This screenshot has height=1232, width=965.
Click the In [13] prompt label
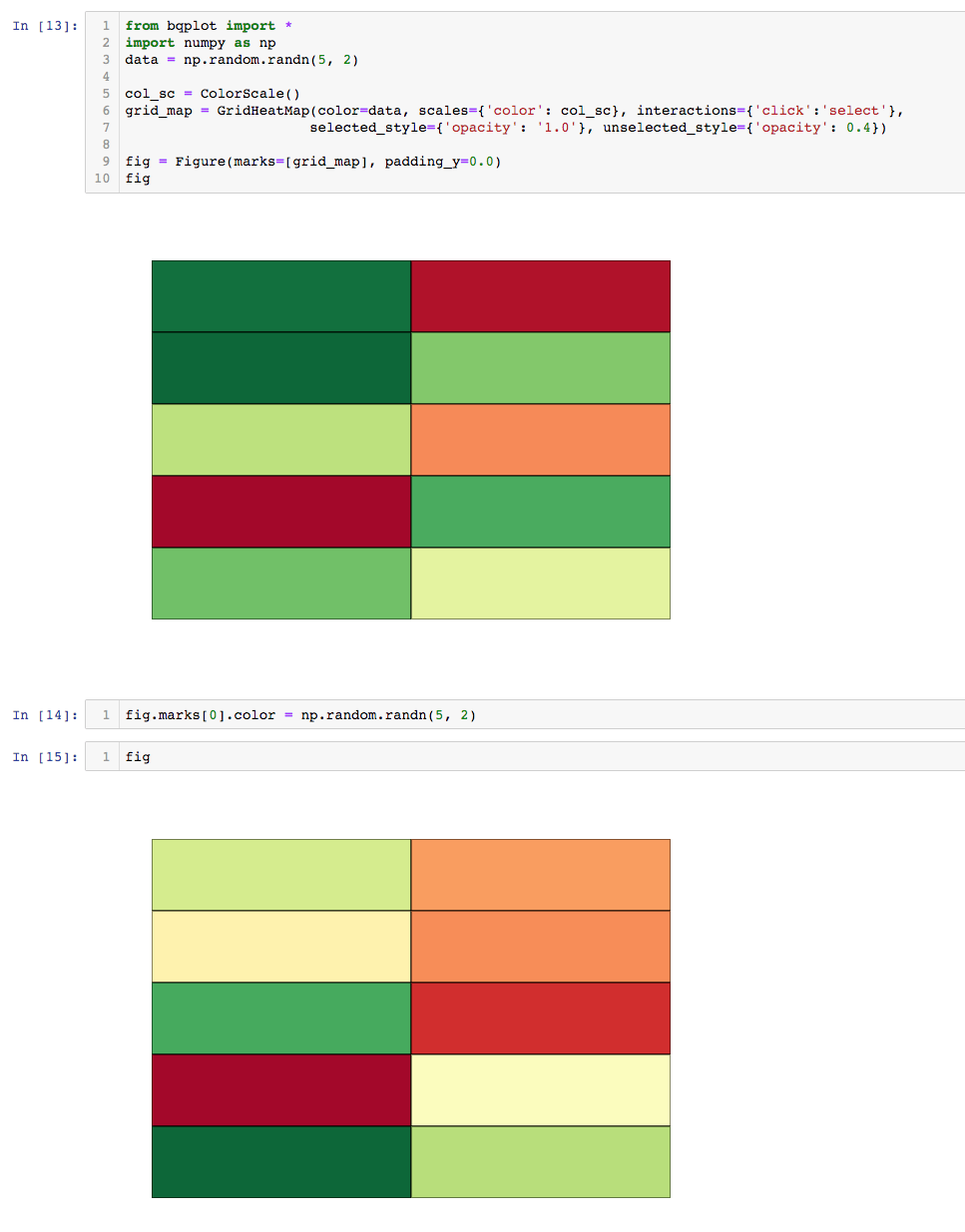click(x=46, y=25)
